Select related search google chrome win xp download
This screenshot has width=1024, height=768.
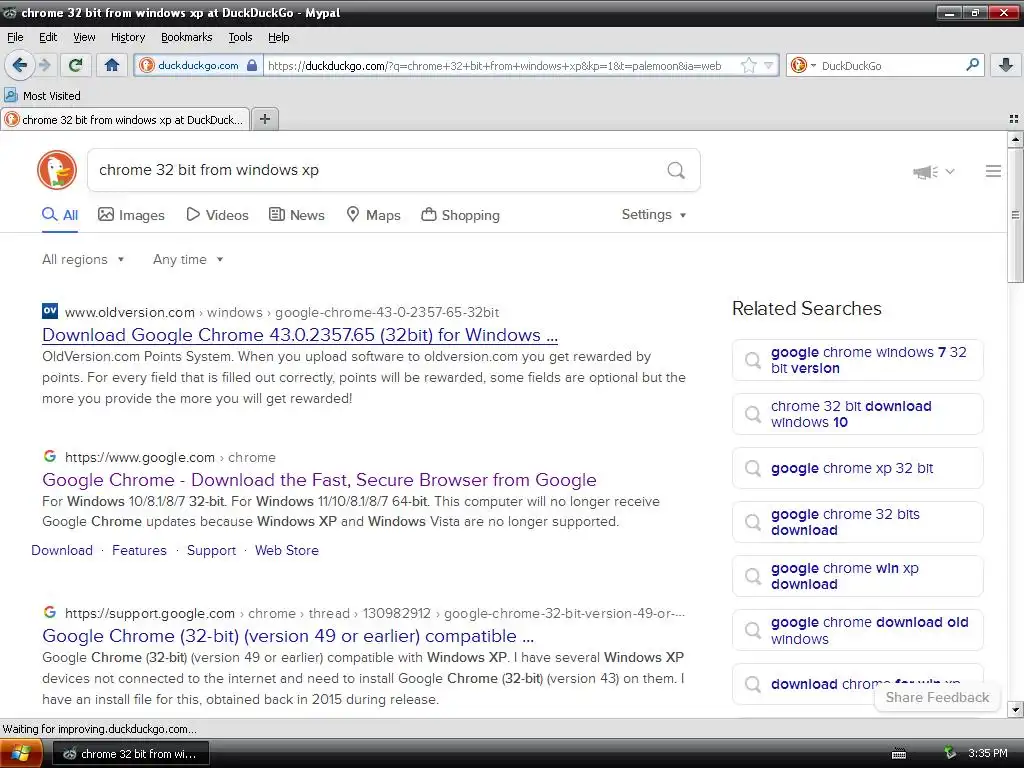click(x=857, y=576)
